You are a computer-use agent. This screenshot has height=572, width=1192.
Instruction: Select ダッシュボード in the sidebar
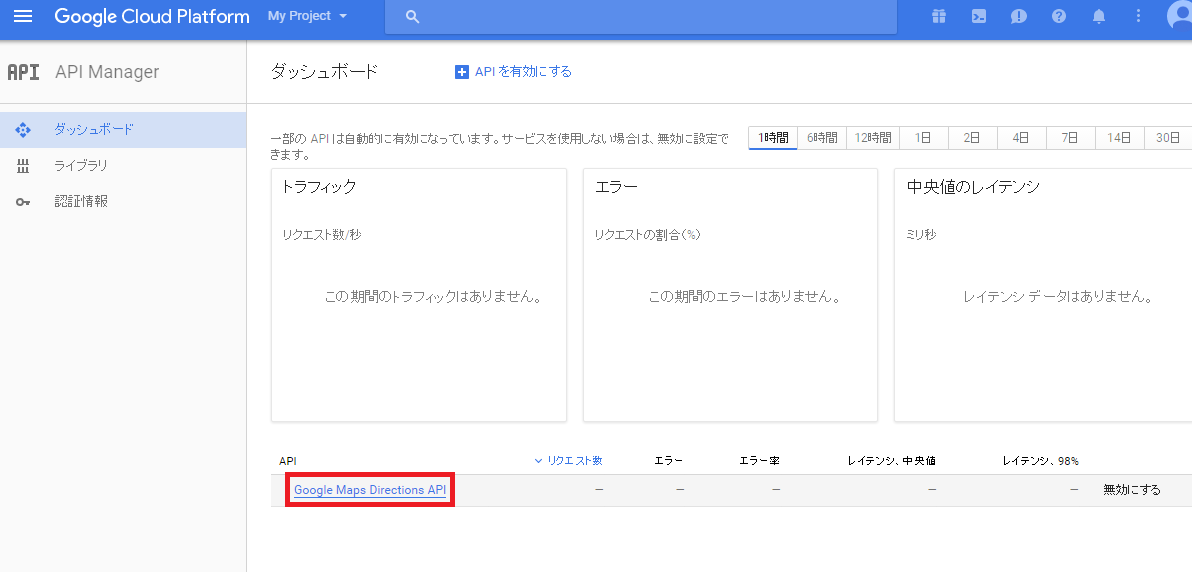[x=123, y=129]
